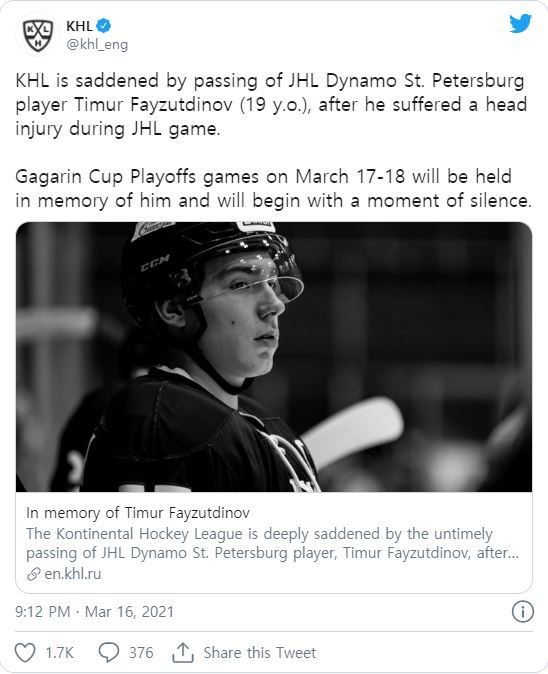Screen dimensions: 548x674
Task: Click the link chain icon by en.khl.ru
Action: 34,574
